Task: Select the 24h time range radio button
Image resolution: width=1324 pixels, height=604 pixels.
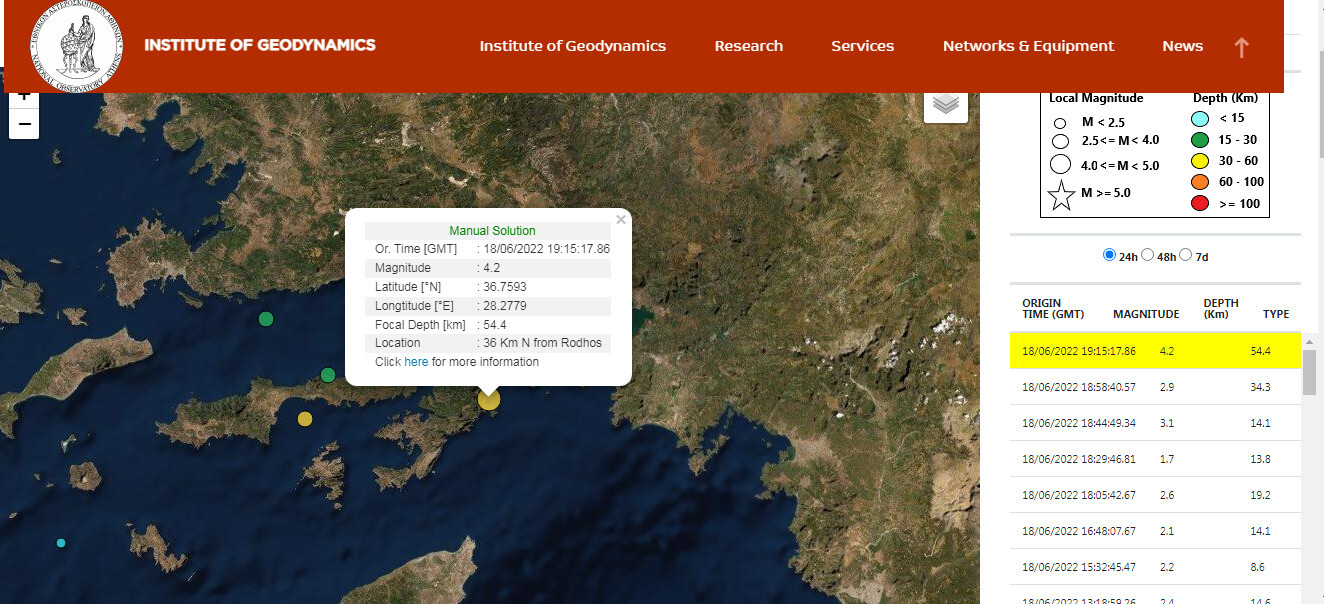Action: tap(1109, 255)
